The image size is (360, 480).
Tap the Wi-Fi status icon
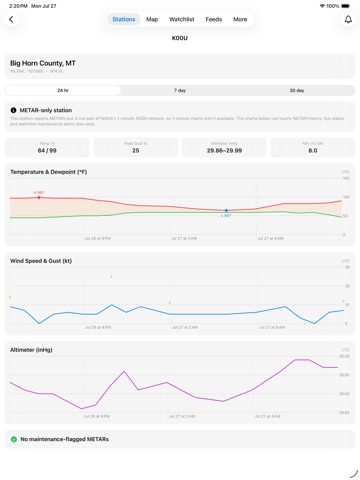[322, 6]
